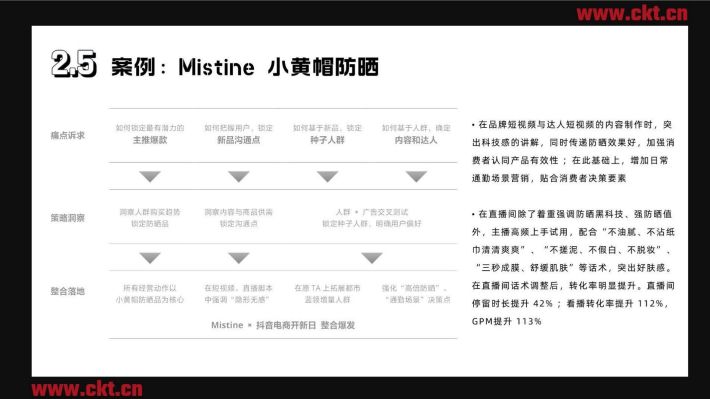Viewport: 710px width, 399px height.
Task: Click the arrow below 锁定防晒品
Action: pyautogui.click(x=150, y=258)
